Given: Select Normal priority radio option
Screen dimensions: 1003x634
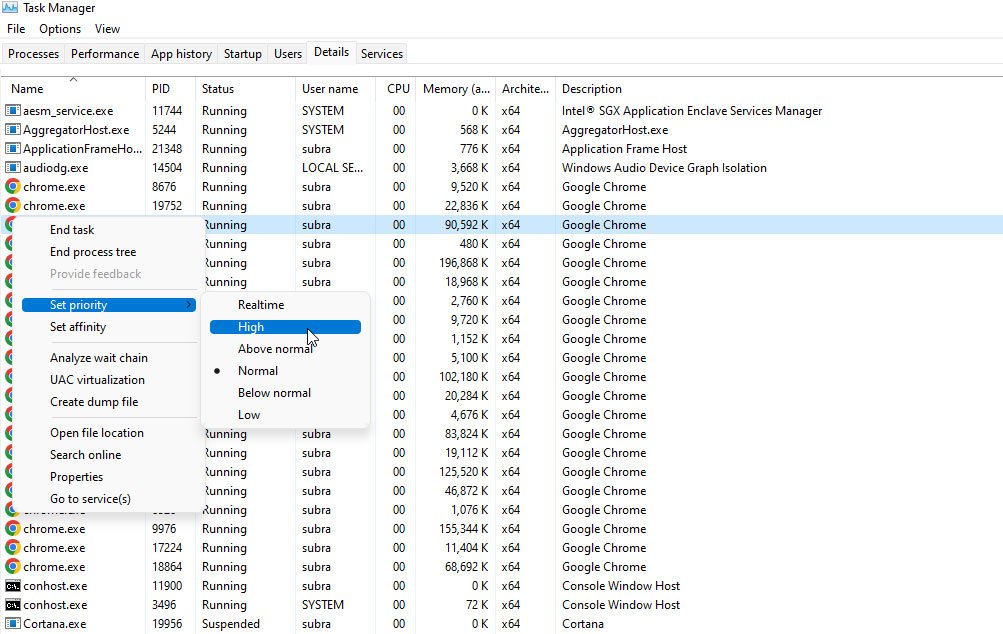Looking at the screenshot, I should [x=258, y=371].
